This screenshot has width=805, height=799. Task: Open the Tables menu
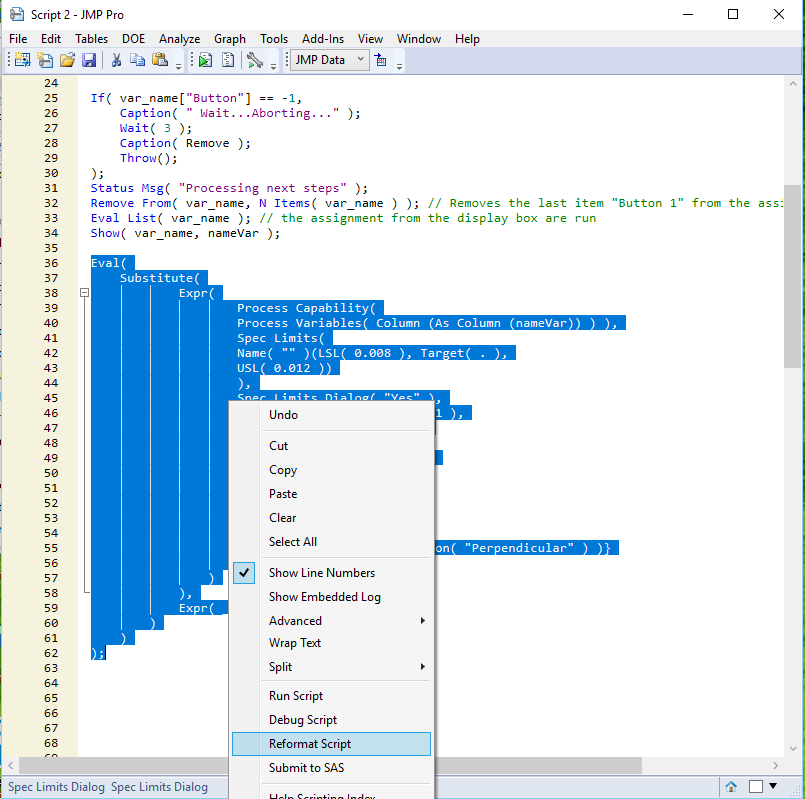[91, 39]
